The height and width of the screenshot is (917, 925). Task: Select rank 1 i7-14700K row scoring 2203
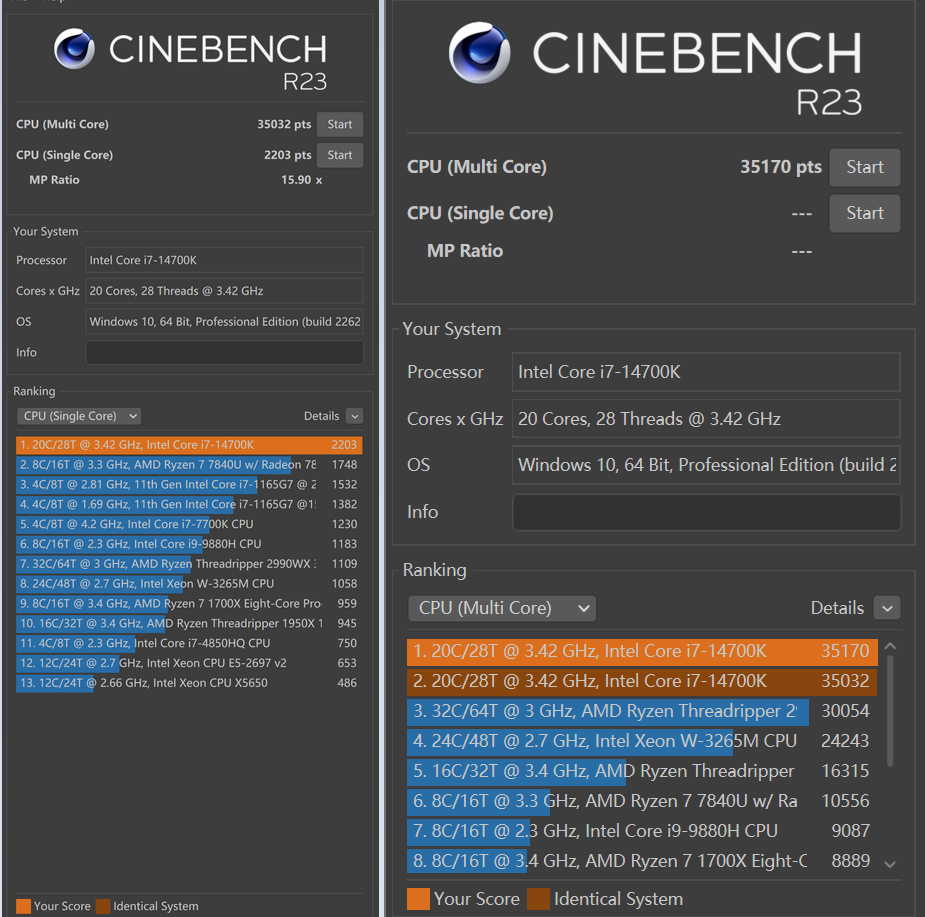click(189, 445)
